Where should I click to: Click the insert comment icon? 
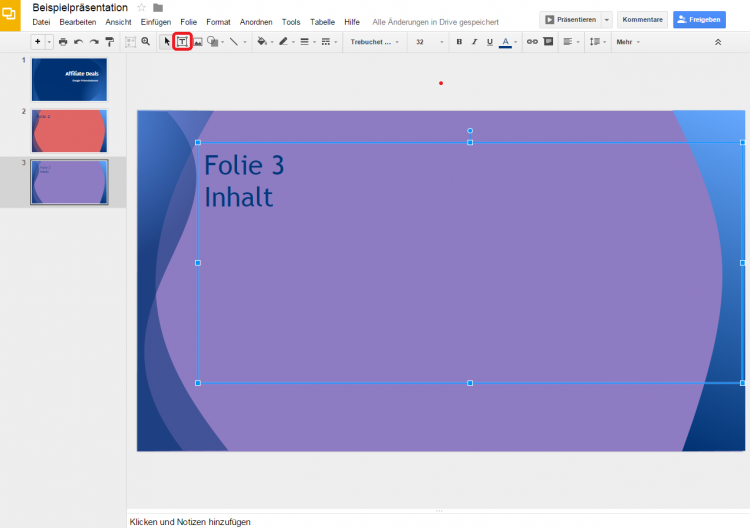548,42
